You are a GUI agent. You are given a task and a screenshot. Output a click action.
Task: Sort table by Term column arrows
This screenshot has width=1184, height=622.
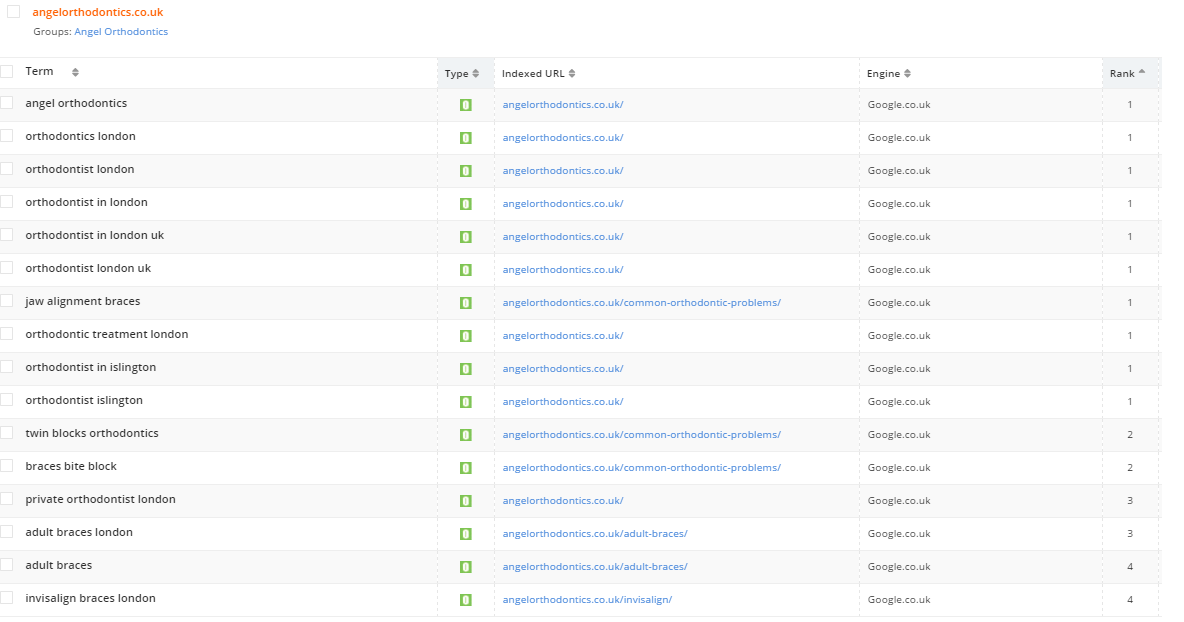pyautogui.click(x=75, y=72)
